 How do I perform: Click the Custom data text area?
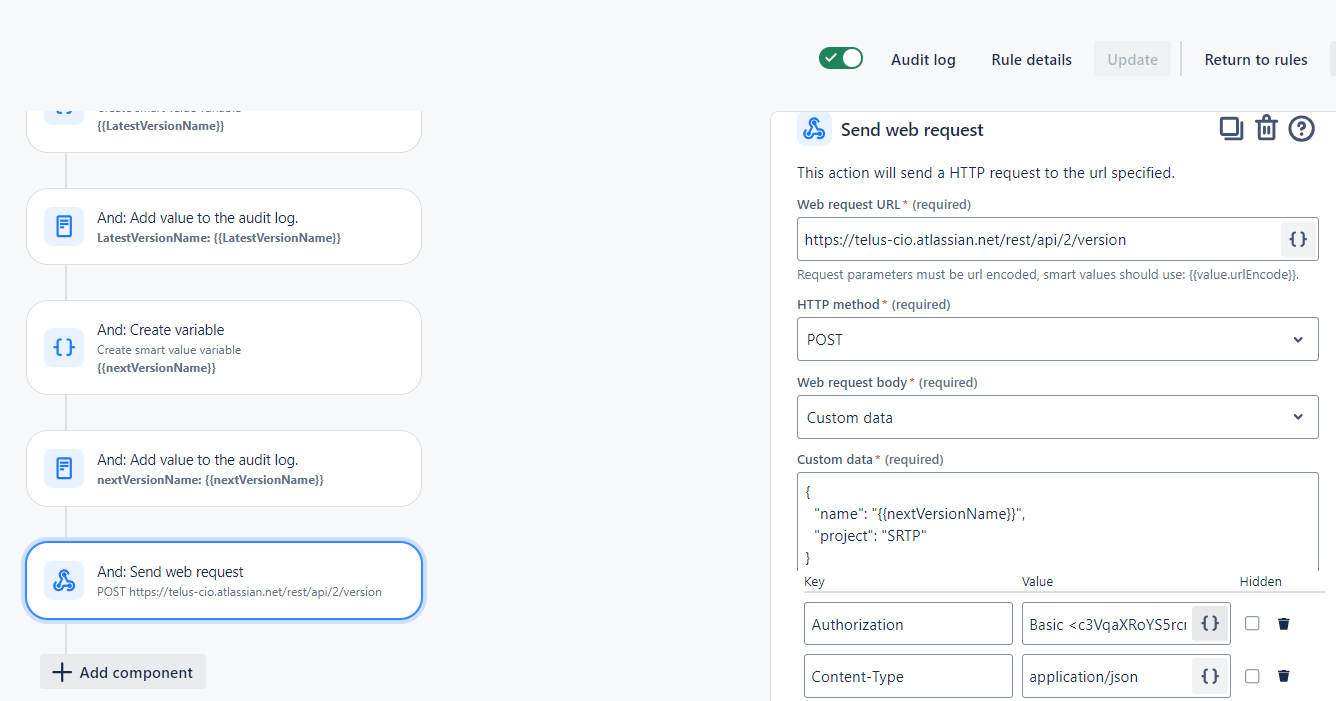click(x=1057, y=523)
